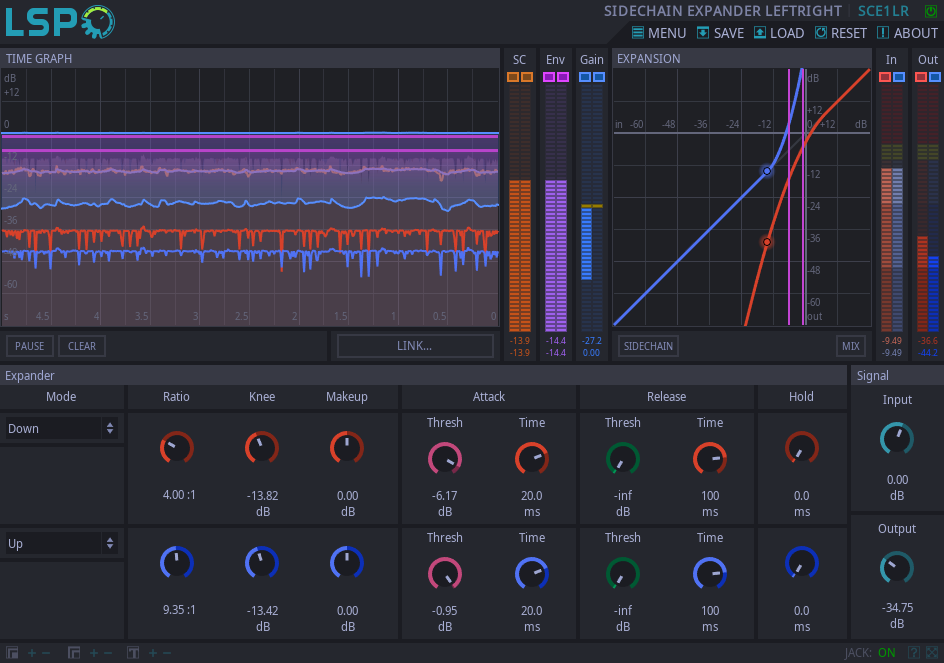944x663 pixels.
Task: Toggle Env right channel magenta square
Action: (563, 77)
